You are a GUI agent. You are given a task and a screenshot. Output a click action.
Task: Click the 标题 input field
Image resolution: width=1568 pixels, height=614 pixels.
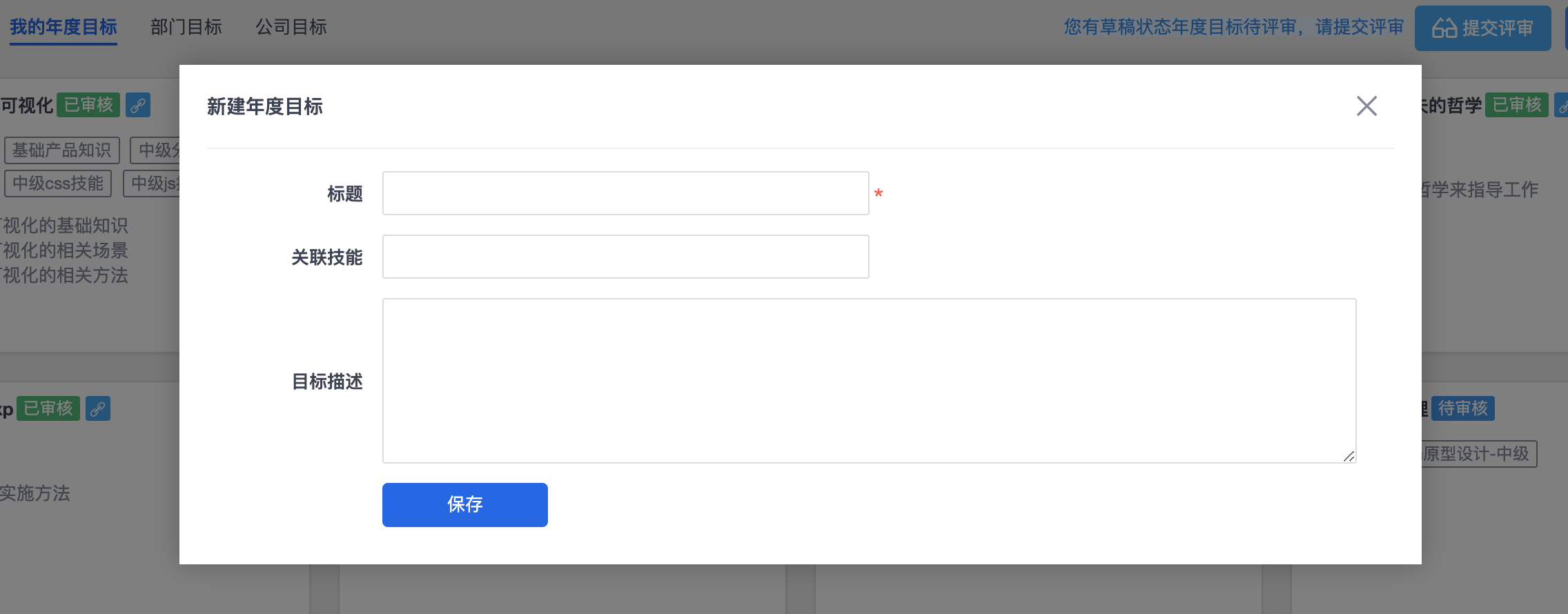tap(625, 193)
